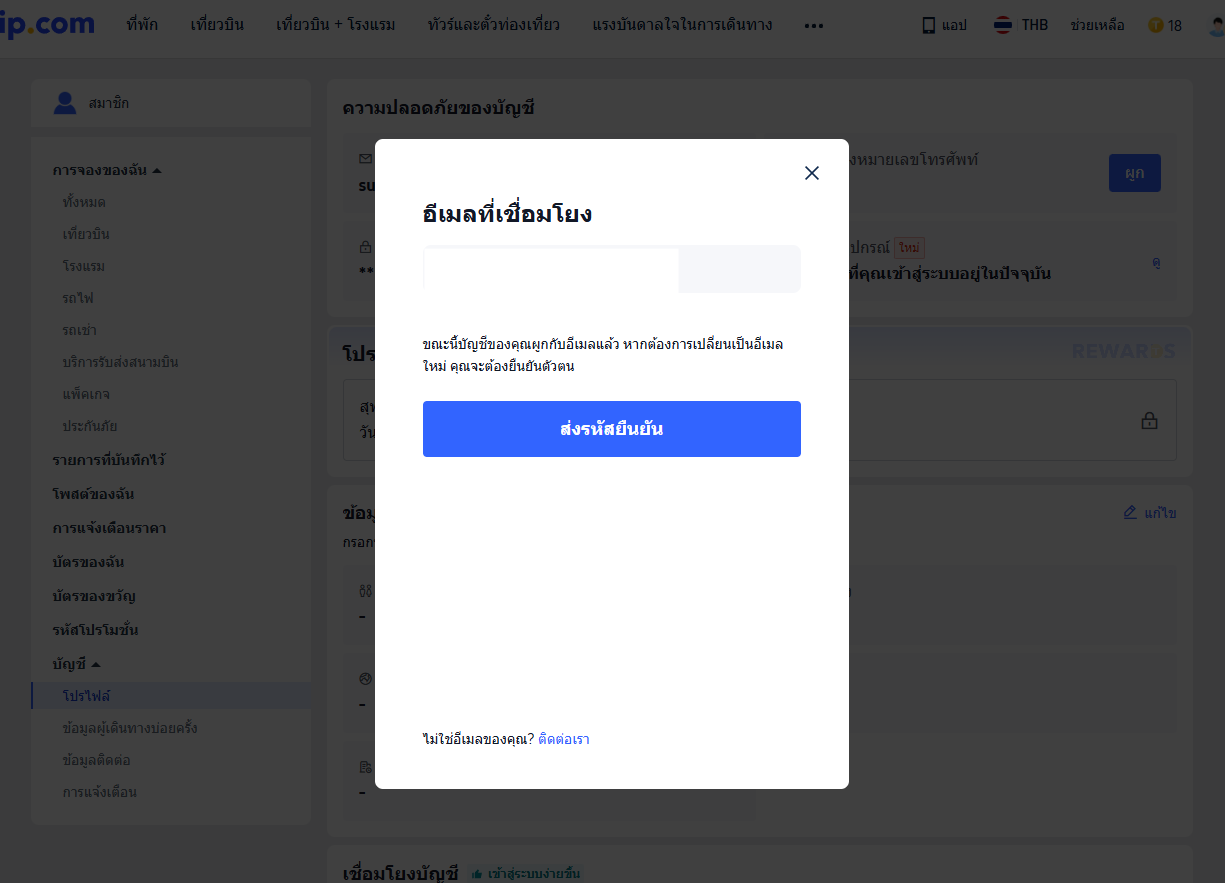The width and height of the screenshot is (1225, 883).
Task: Close the linked email dialog
Action: click(x=812, y=173)
